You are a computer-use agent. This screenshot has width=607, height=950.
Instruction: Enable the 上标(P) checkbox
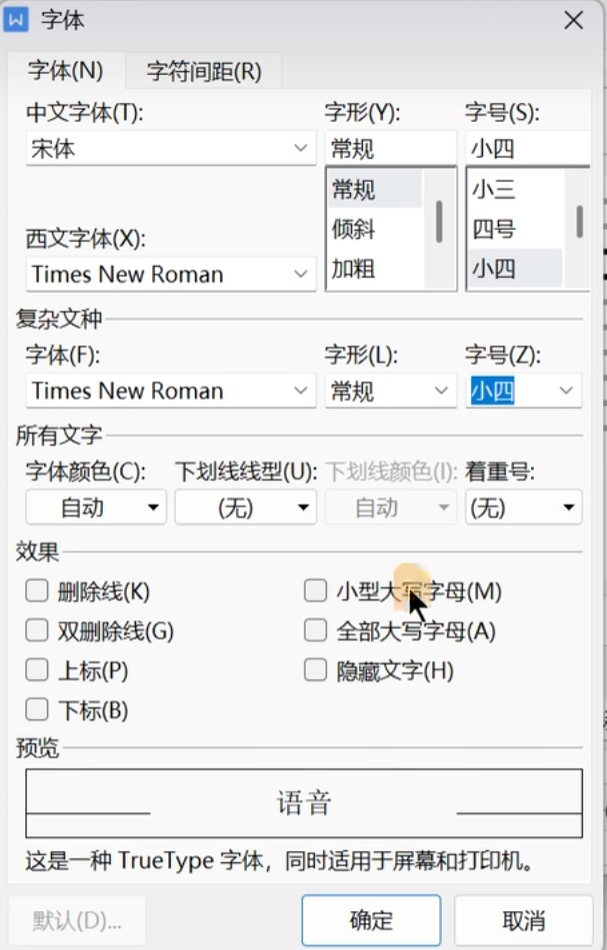tap(37, 671)
